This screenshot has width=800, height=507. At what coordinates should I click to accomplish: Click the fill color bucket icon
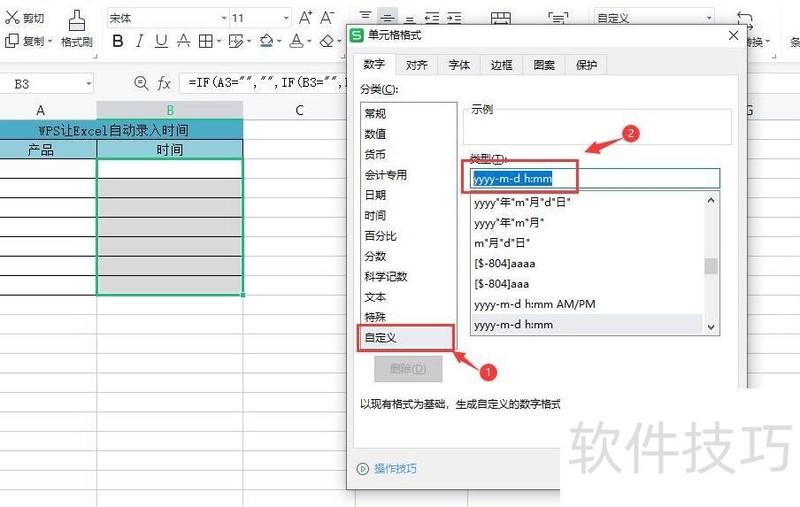266,41
